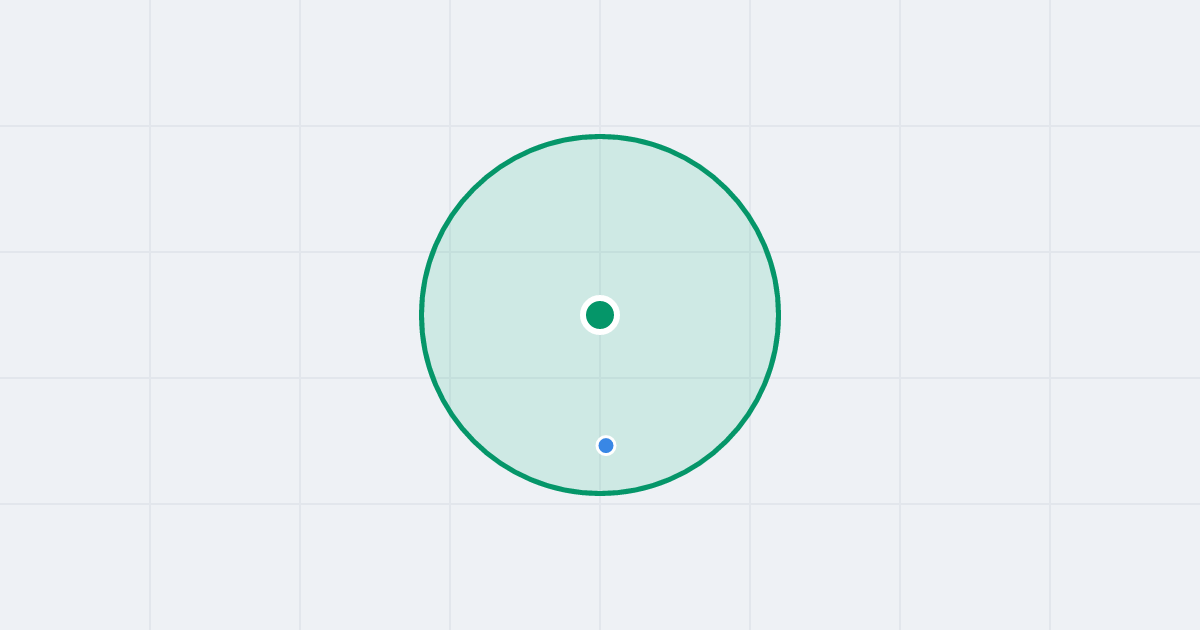Click the bottommost point of the green circle outline
This screenshot has width=1200, height=630.
pos(600,493)
